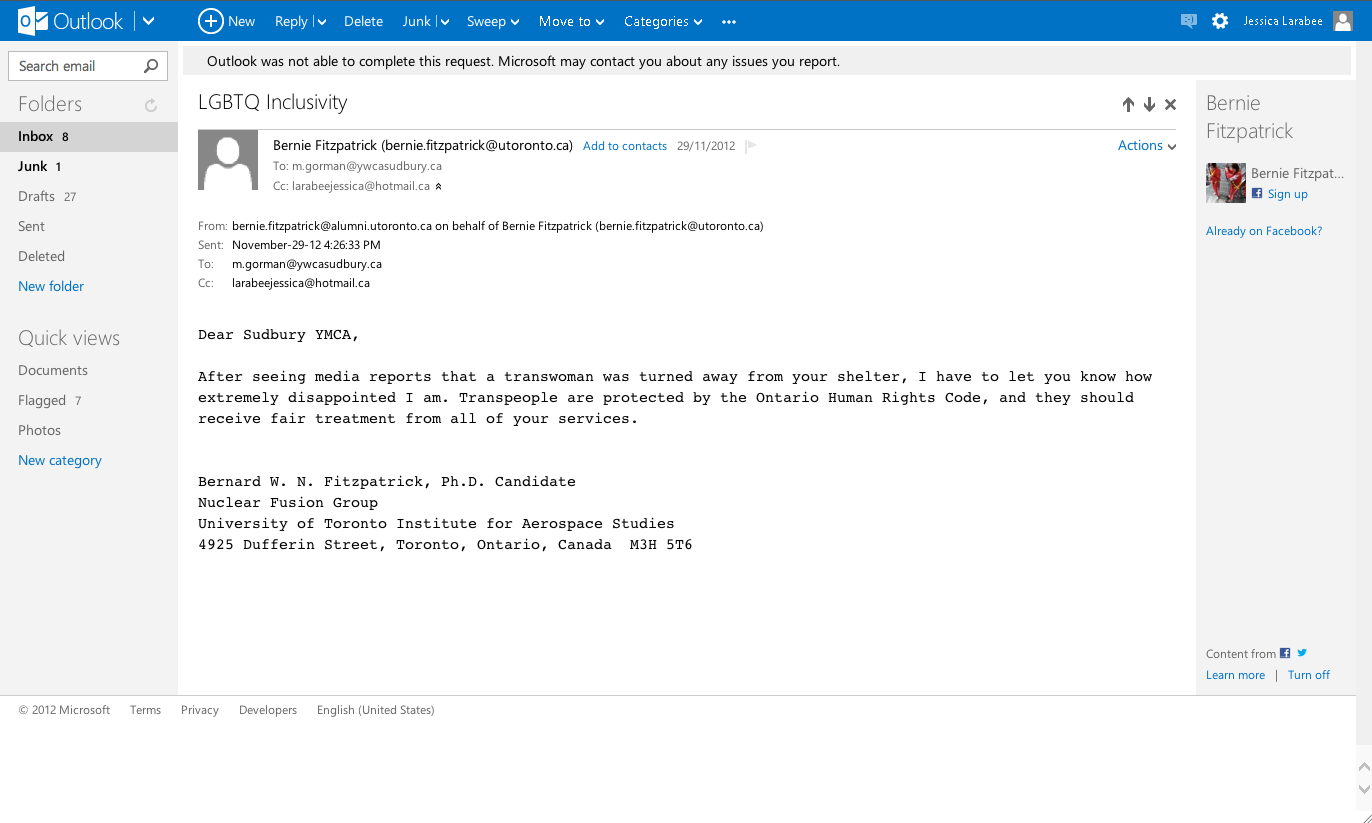Click the date 29/11/2012
Image resolution: width=1372 pixels, height=823 pixels.
pos(706,146)
